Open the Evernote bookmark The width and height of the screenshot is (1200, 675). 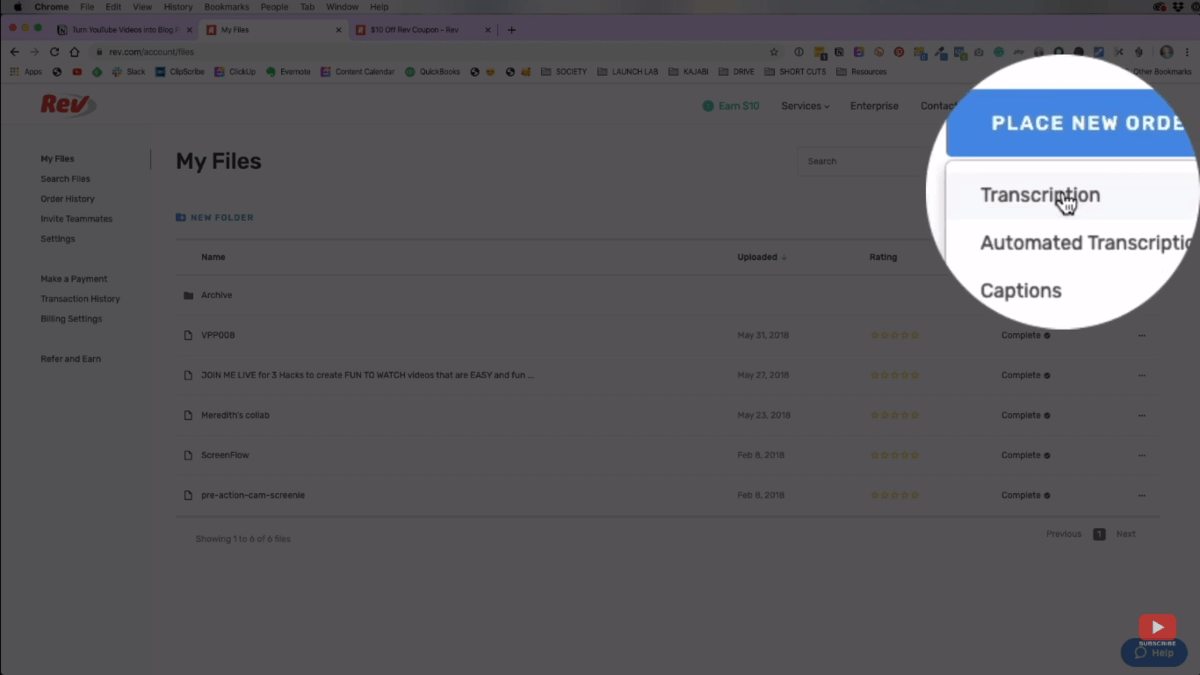coord(288,72)
